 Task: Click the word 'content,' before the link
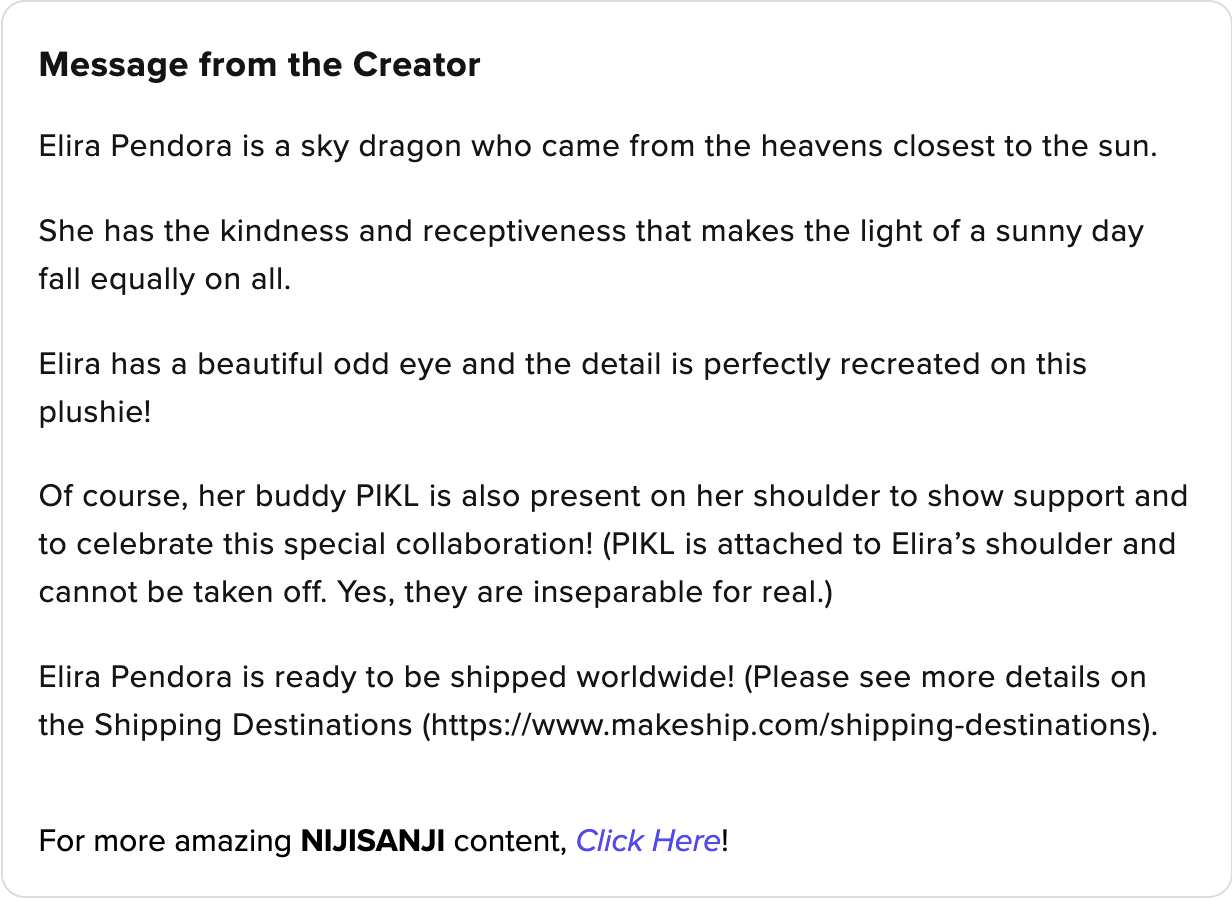[510, 841]
